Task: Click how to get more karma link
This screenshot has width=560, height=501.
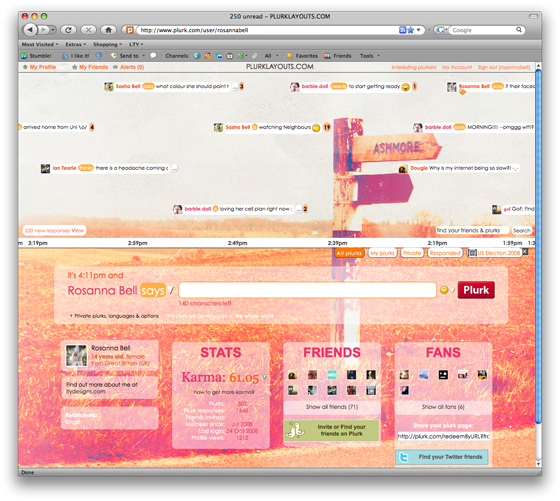Action: (x=224, y=392)
